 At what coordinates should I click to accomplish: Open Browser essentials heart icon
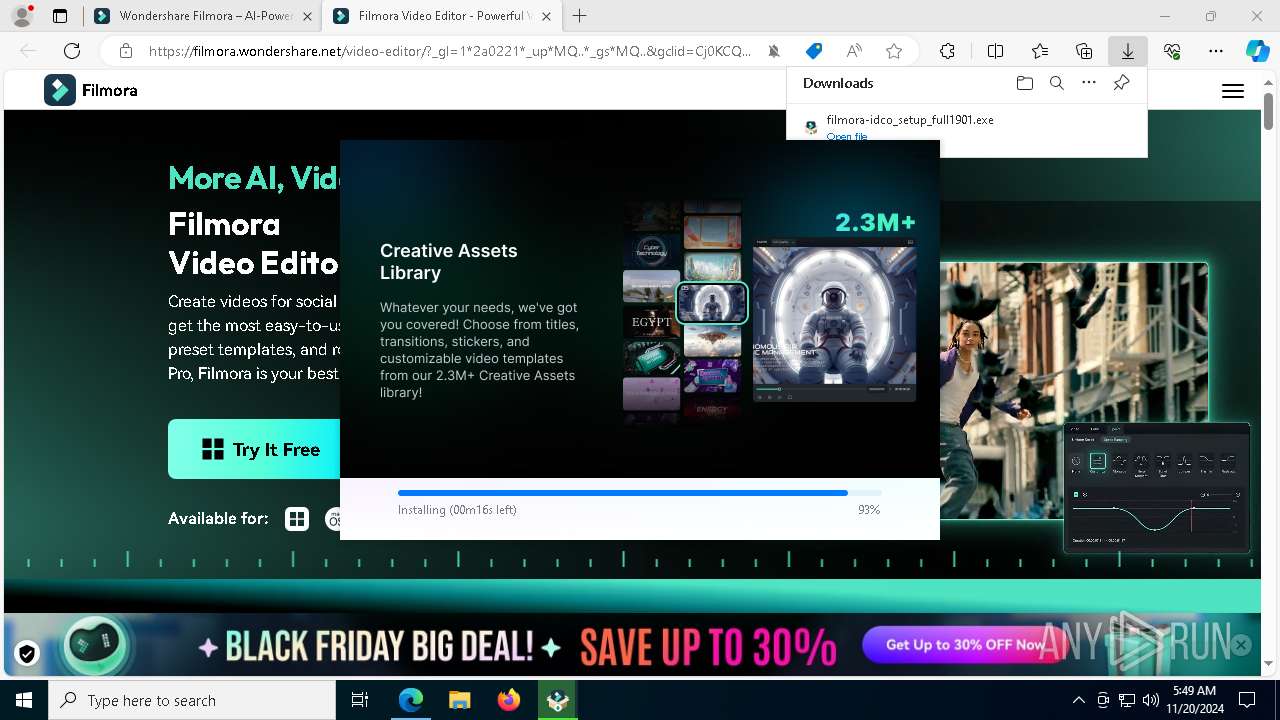[1172, 51]
